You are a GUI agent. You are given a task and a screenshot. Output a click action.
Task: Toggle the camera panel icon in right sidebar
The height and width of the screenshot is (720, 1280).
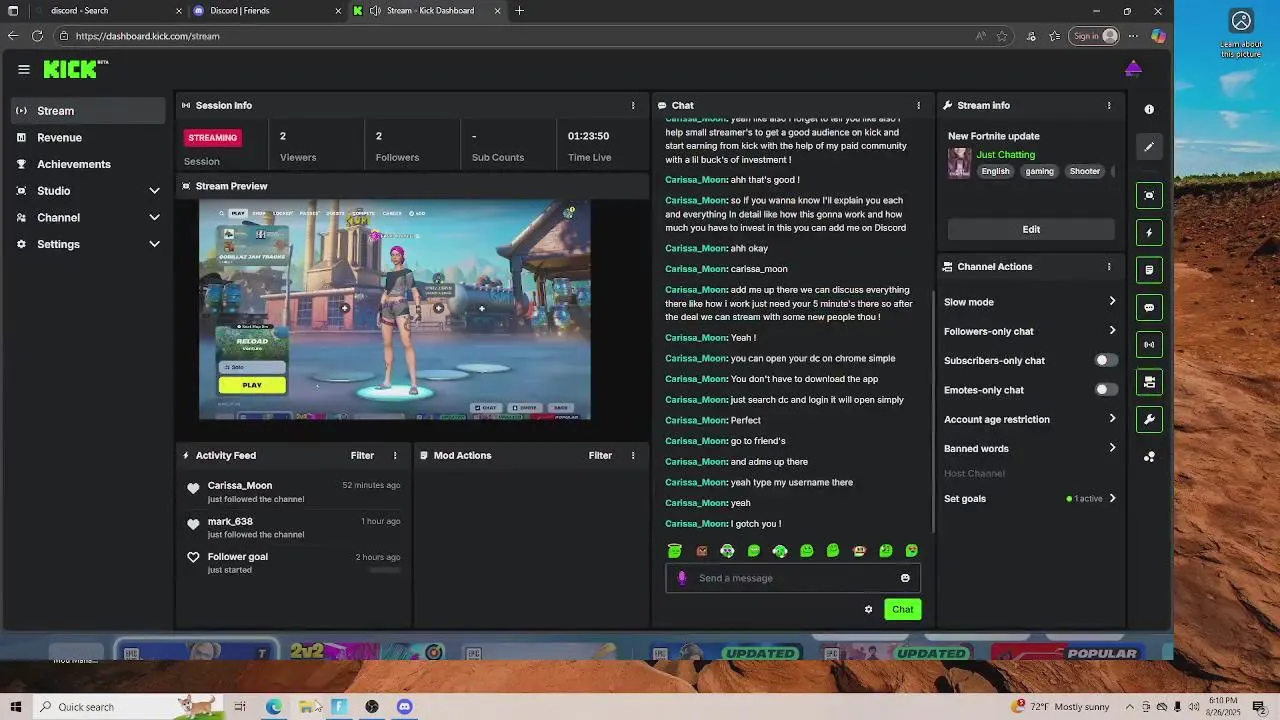tap(1149, 382)
